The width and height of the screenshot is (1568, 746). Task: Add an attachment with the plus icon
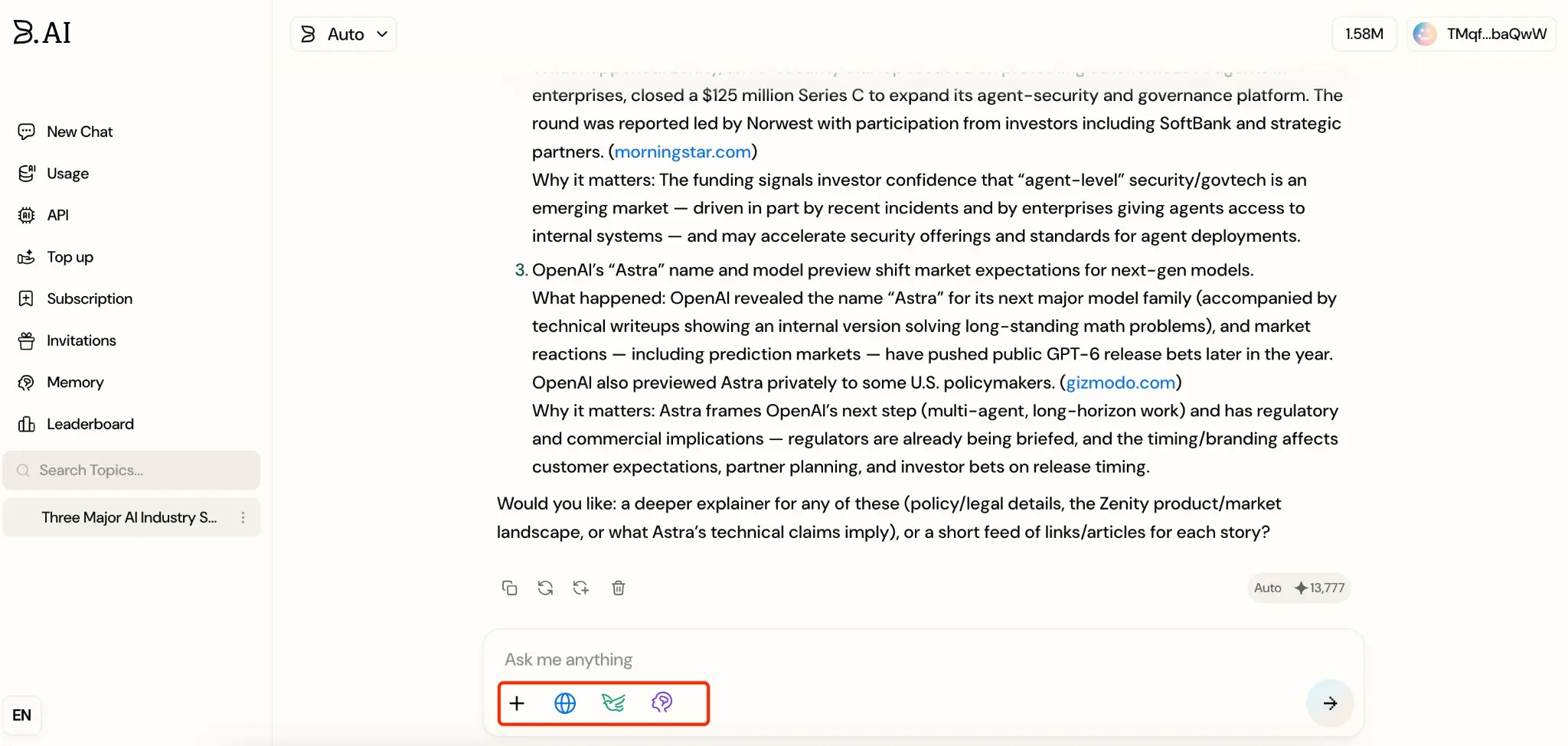(518, 703)
